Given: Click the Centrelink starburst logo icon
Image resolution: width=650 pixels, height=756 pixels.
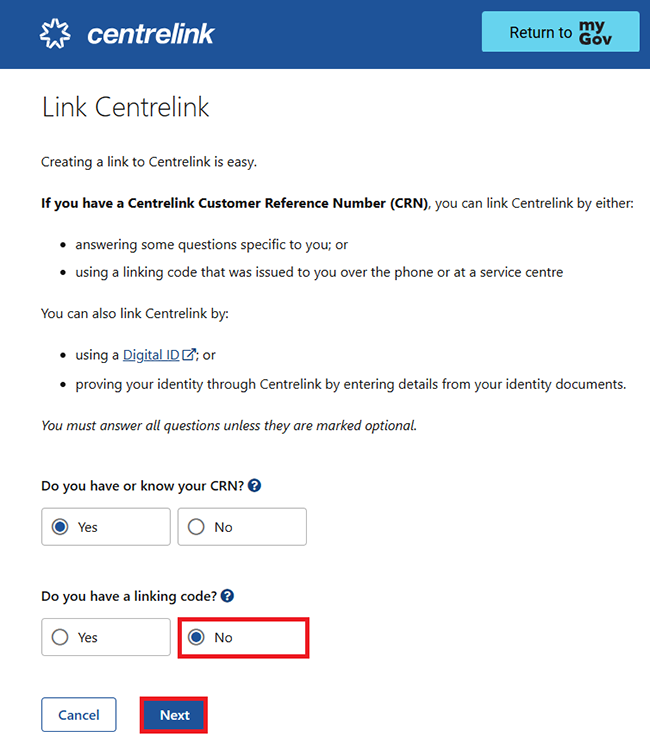Looking at the screenshot, I should point(56,34).
